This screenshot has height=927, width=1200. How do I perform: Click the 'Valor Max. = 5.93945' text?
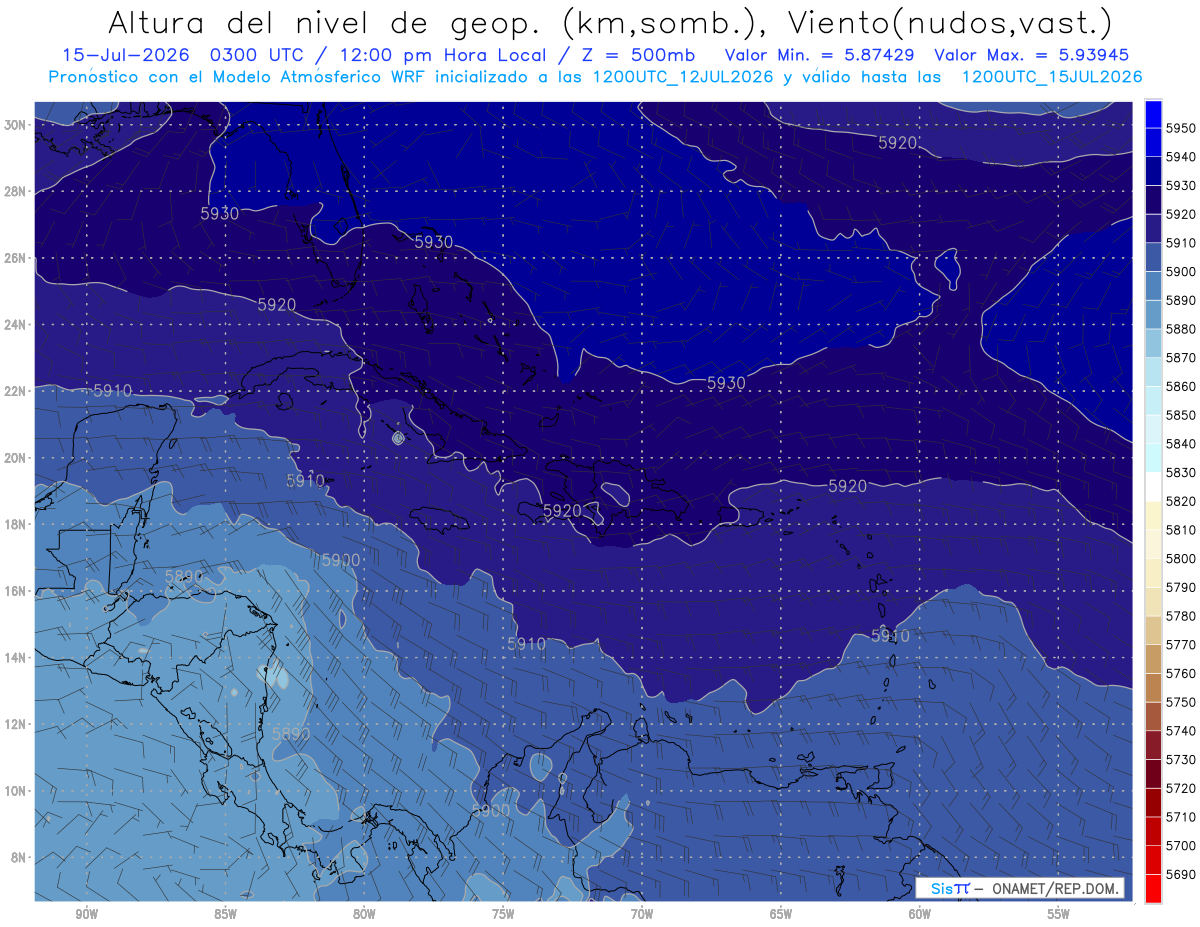pos(1032,55)
